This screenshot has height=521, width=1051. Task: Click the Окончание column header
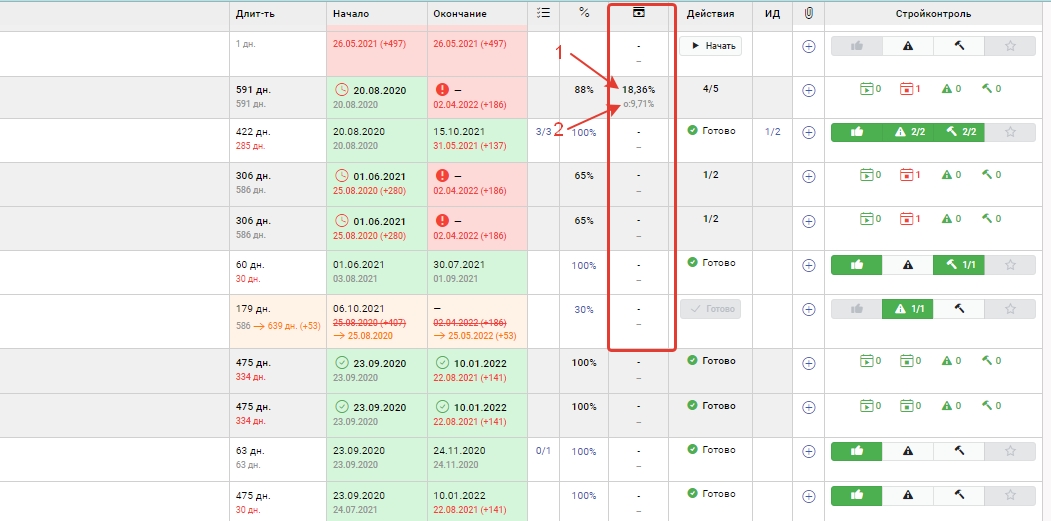461,14
